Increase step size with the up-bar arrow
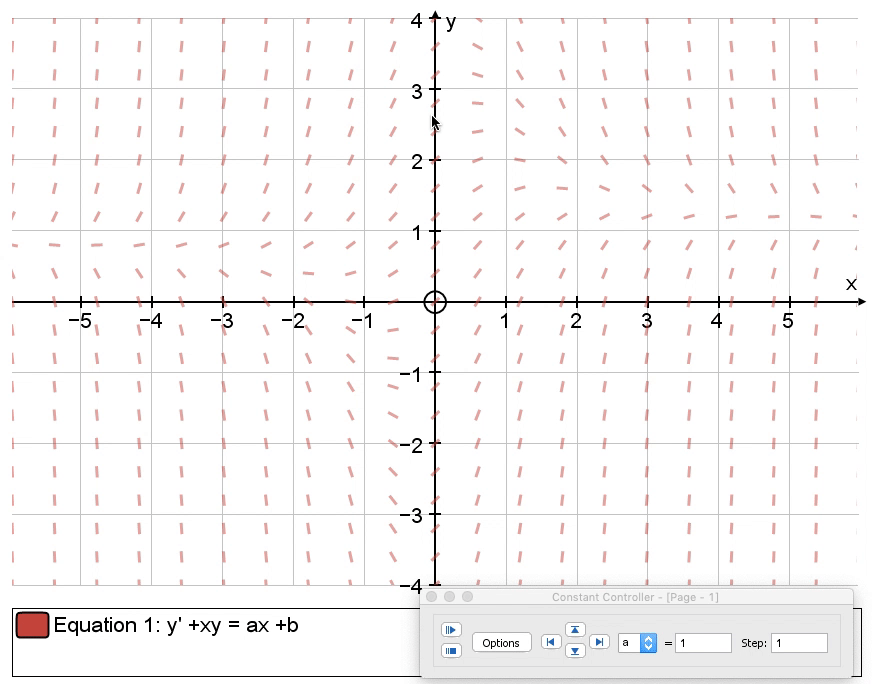 pyautogui.click(x=575, y=630)
